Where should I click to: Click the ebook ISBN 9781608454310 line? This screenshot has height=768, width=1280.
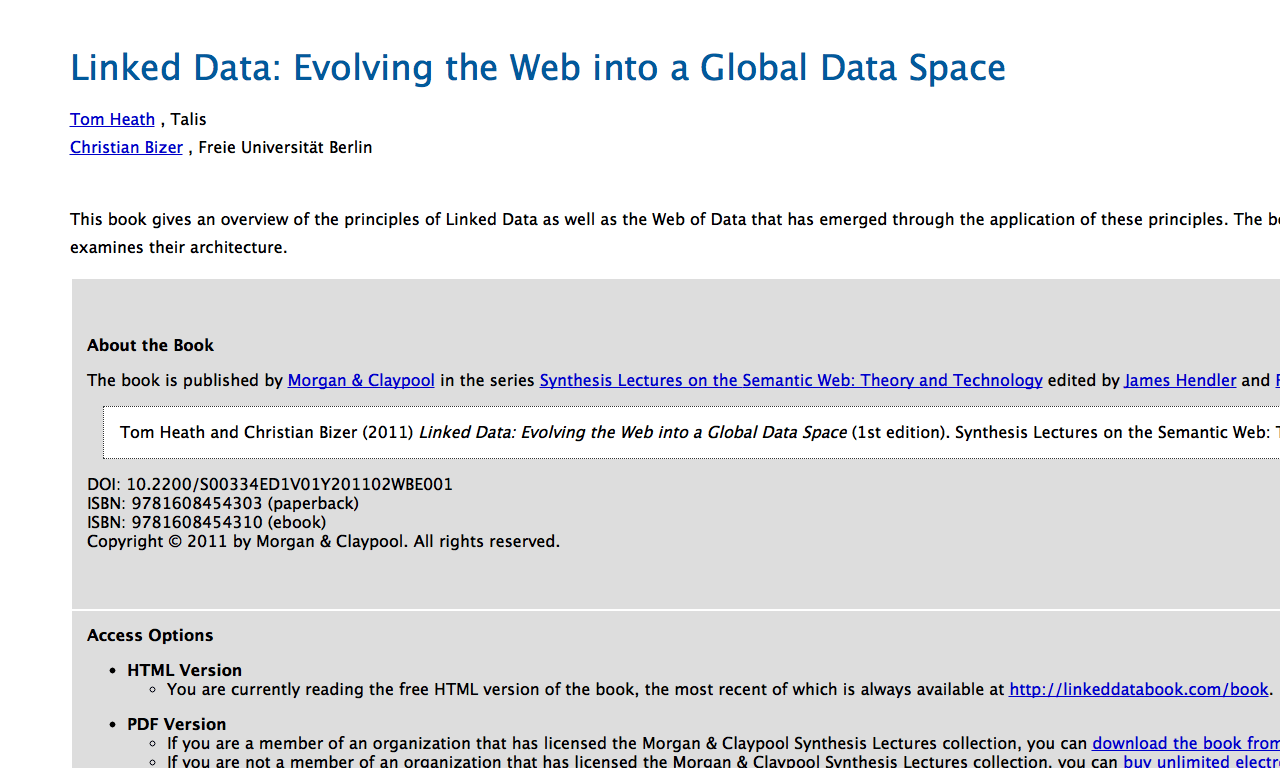(x=207, y=522)
